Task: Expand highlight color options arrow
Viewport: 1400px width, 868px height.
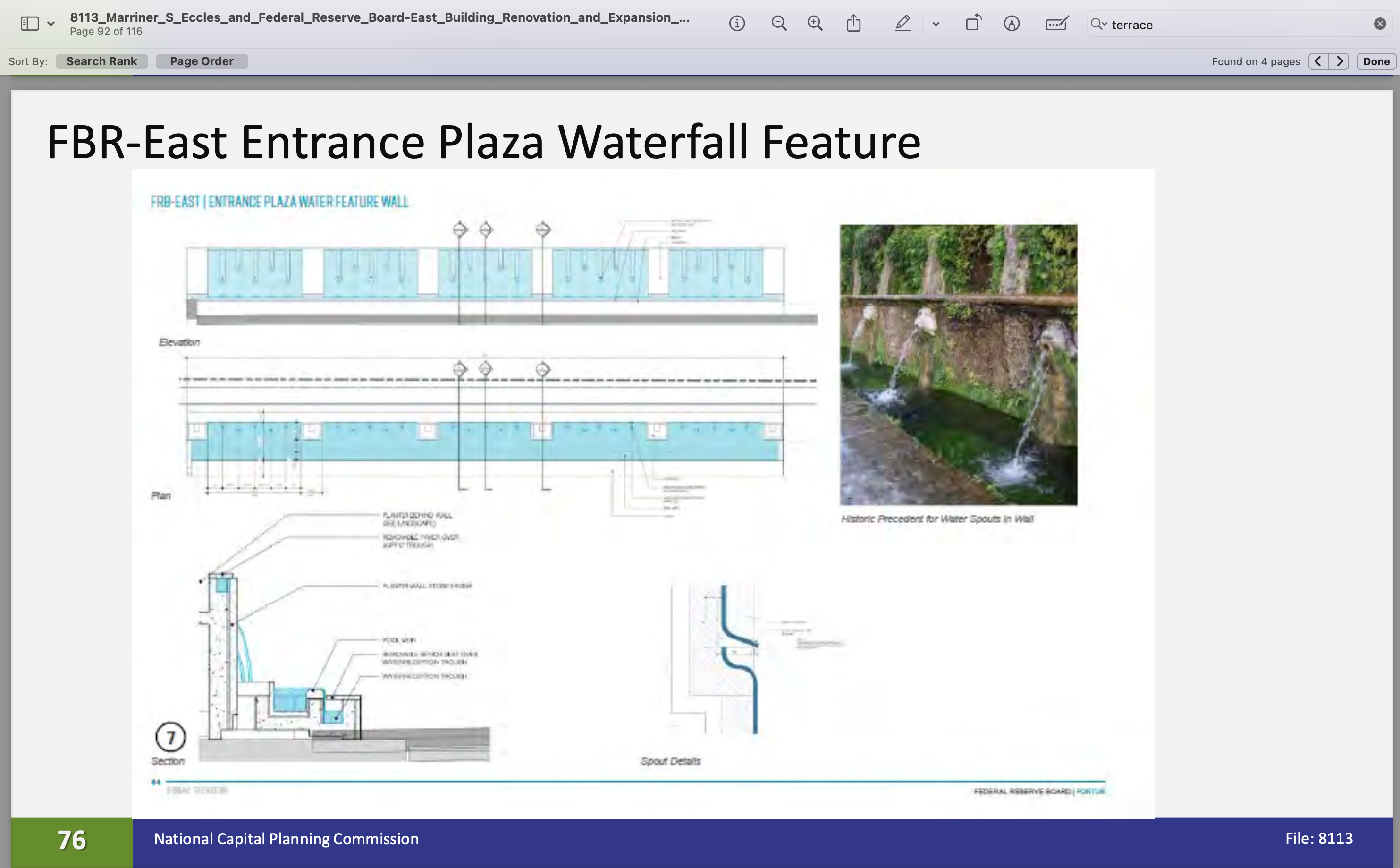Action: point(936,24)
